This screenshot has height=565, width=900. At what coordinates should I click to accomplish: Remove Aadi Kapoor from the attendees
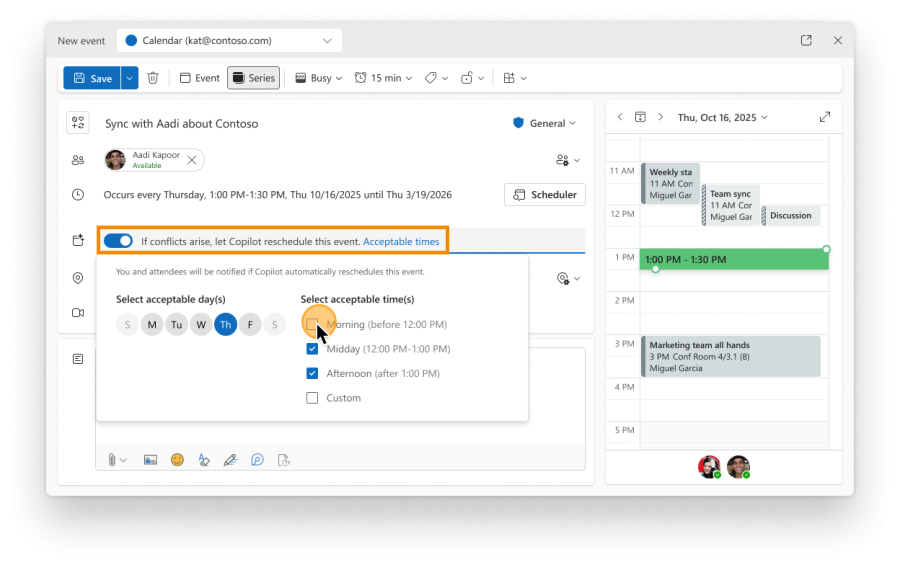pos(192,160)
